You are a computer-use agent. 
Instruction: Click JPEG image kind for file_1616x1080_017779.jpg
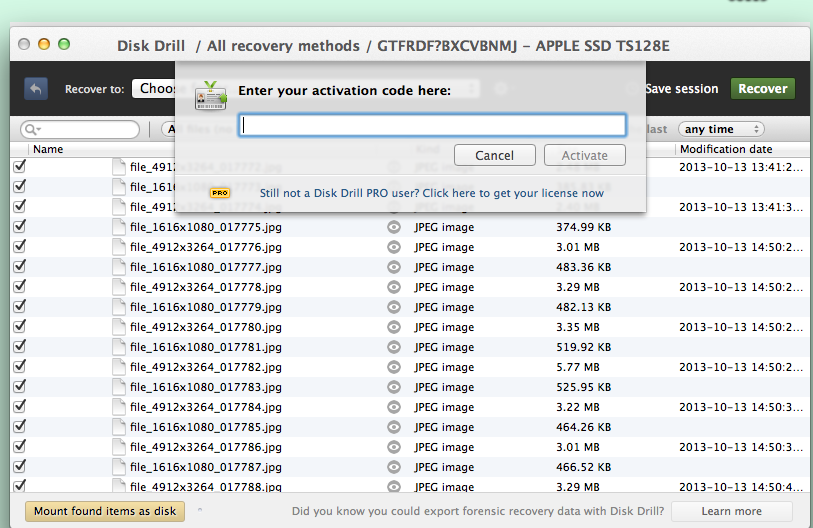[x=444, y=307]
